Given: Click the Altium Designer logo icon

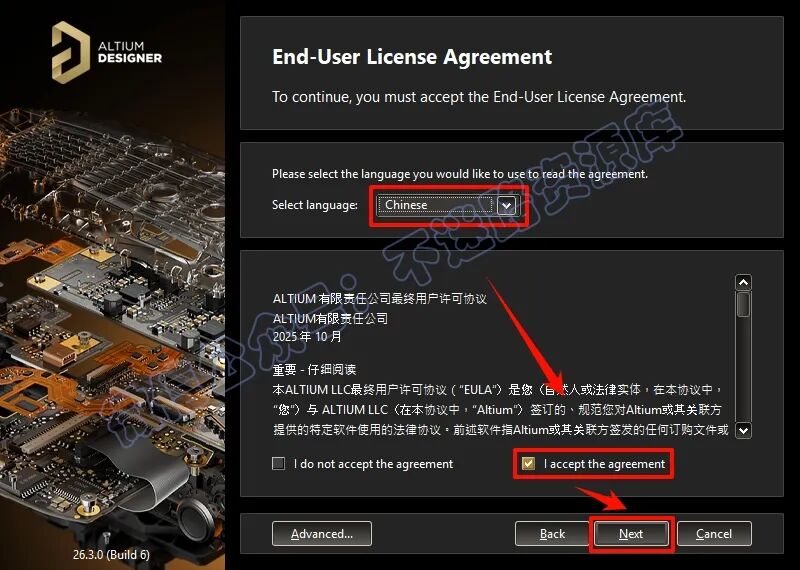Looking at the screenshot, I should (71, 52).
